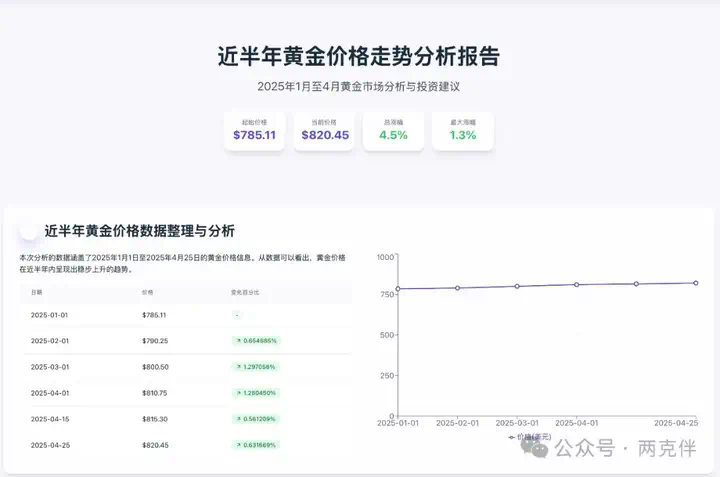
Task: Click the report title 近半年黄金价格走势分析报告
Action: pos(359,56)
